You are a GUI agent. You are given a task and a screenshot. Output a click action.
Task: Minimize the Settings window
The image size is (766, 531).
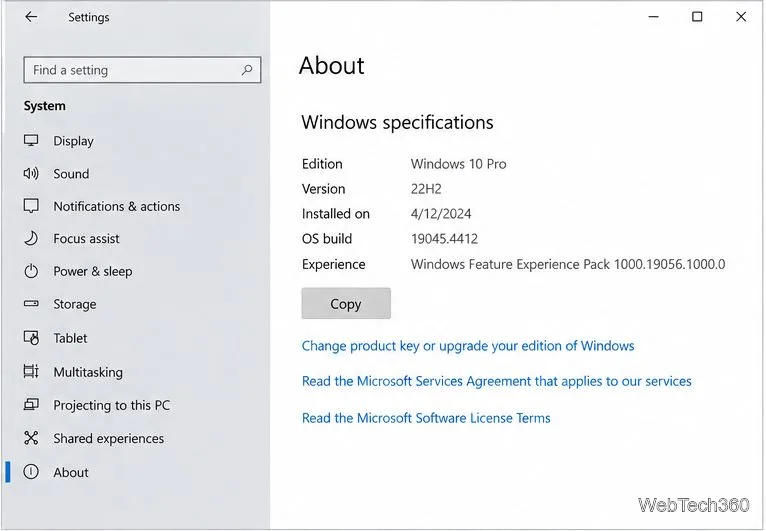point(654,17)
